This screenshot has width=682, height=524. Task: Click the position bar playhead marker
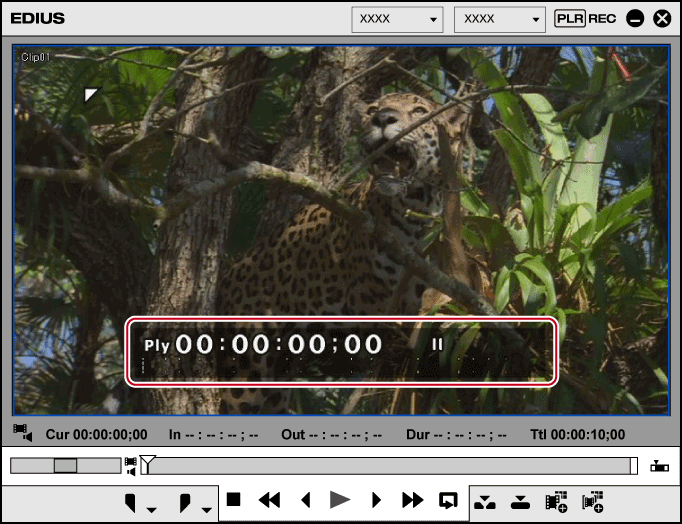(147, 462)
